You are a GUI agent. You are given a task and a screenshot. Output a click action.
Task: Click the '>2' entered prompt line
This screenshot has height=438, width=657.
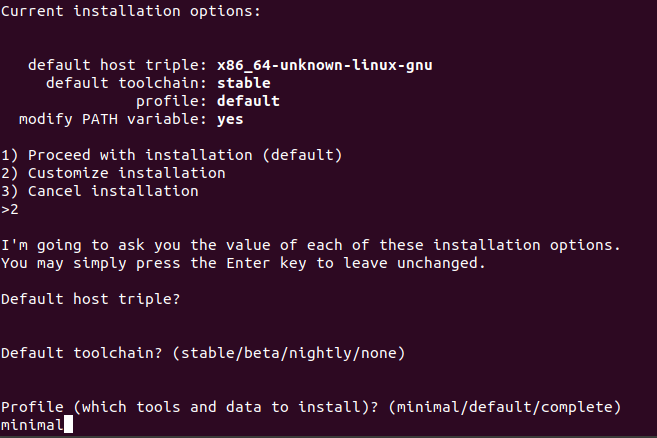(x=10, y=209)
